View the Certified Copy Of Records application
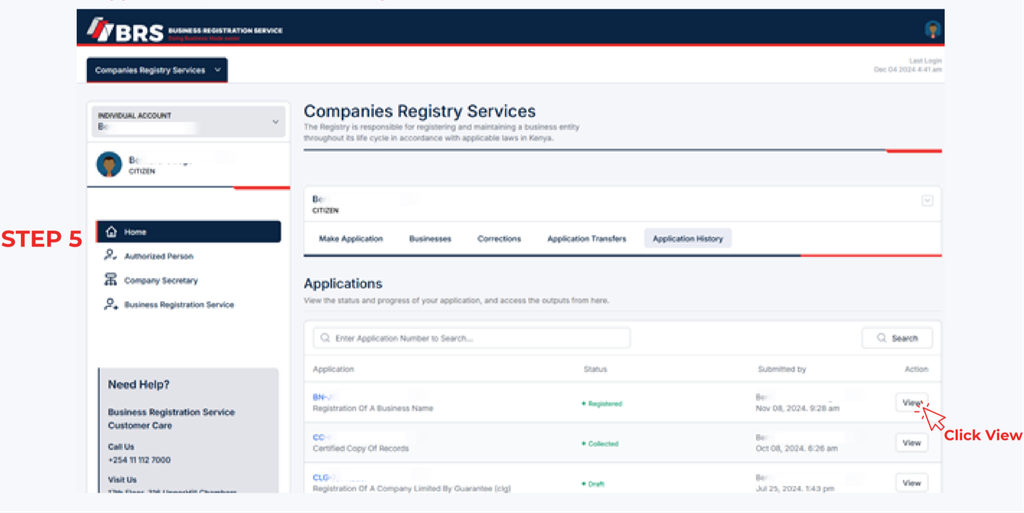This screenshot has width=1024, height=513. [x=912, y=443]
